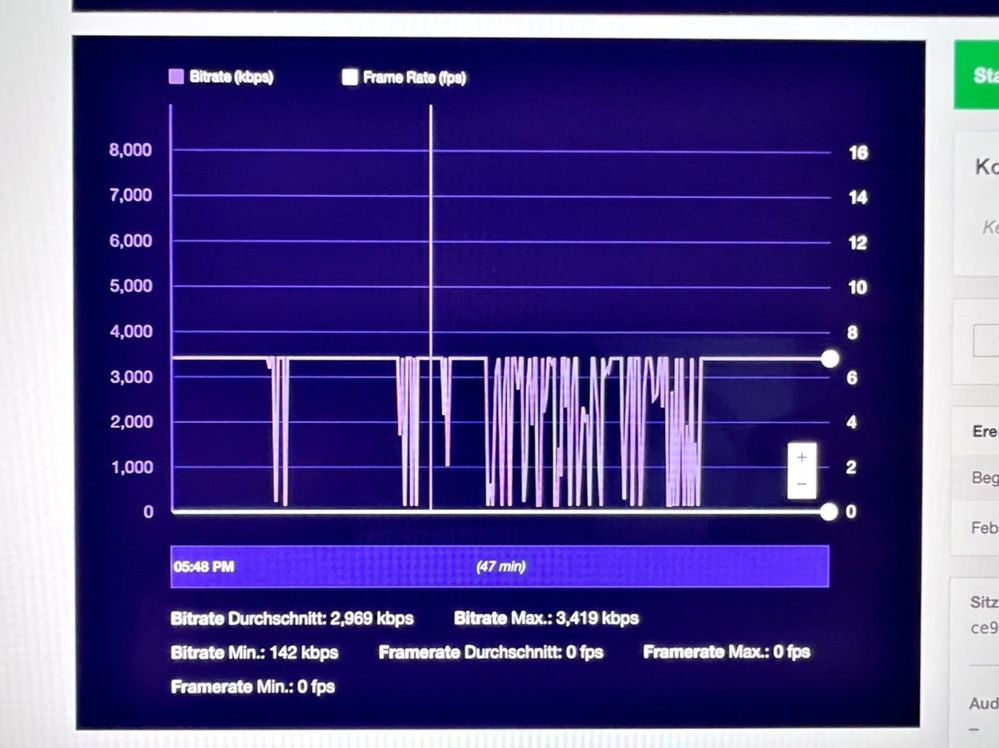
Task: Click the 8,000 gridline label on the bitrate axis
Action: pos(131,150)
